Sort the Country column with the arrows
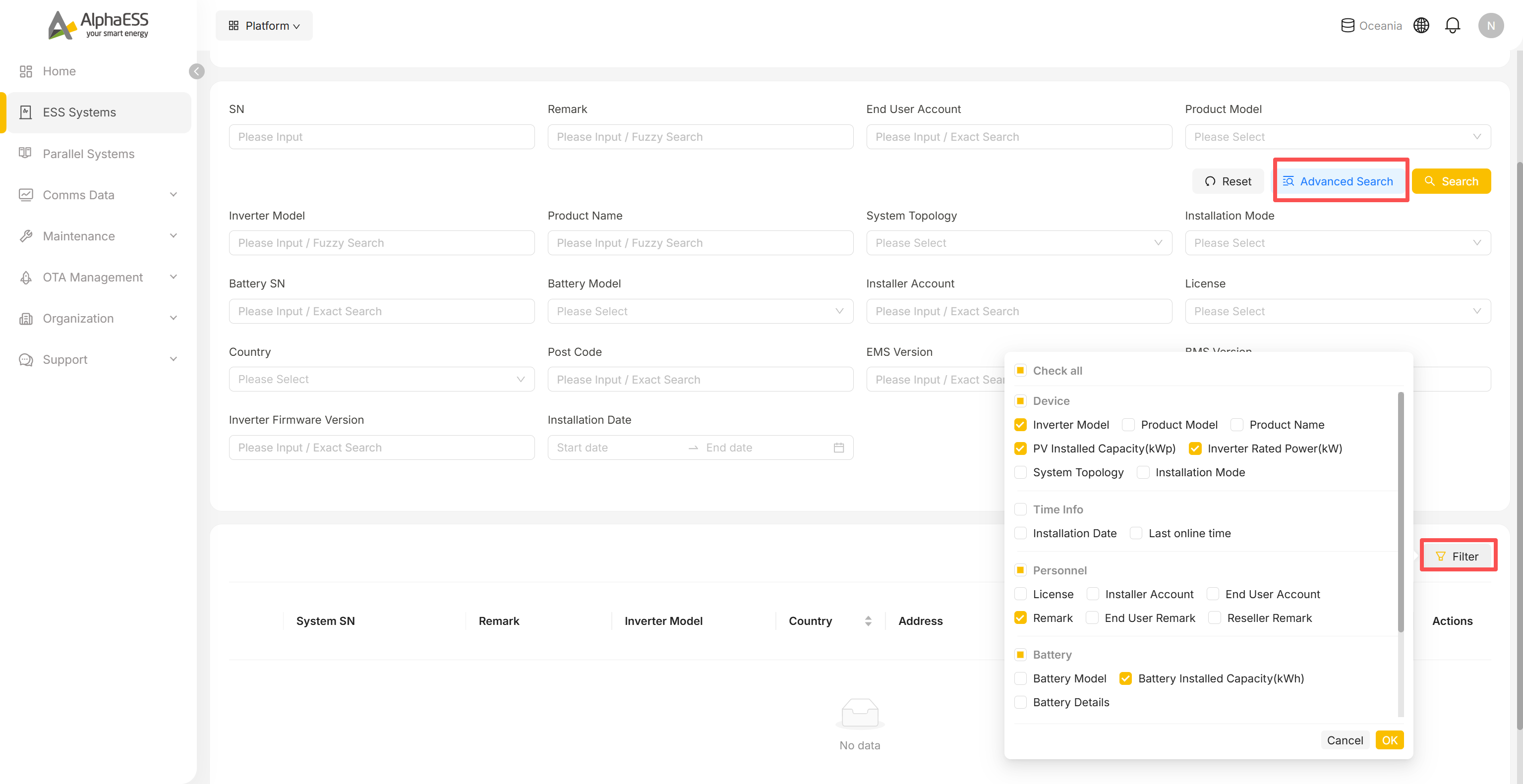This screenshot has width=1523, height=784. (868, 621)
